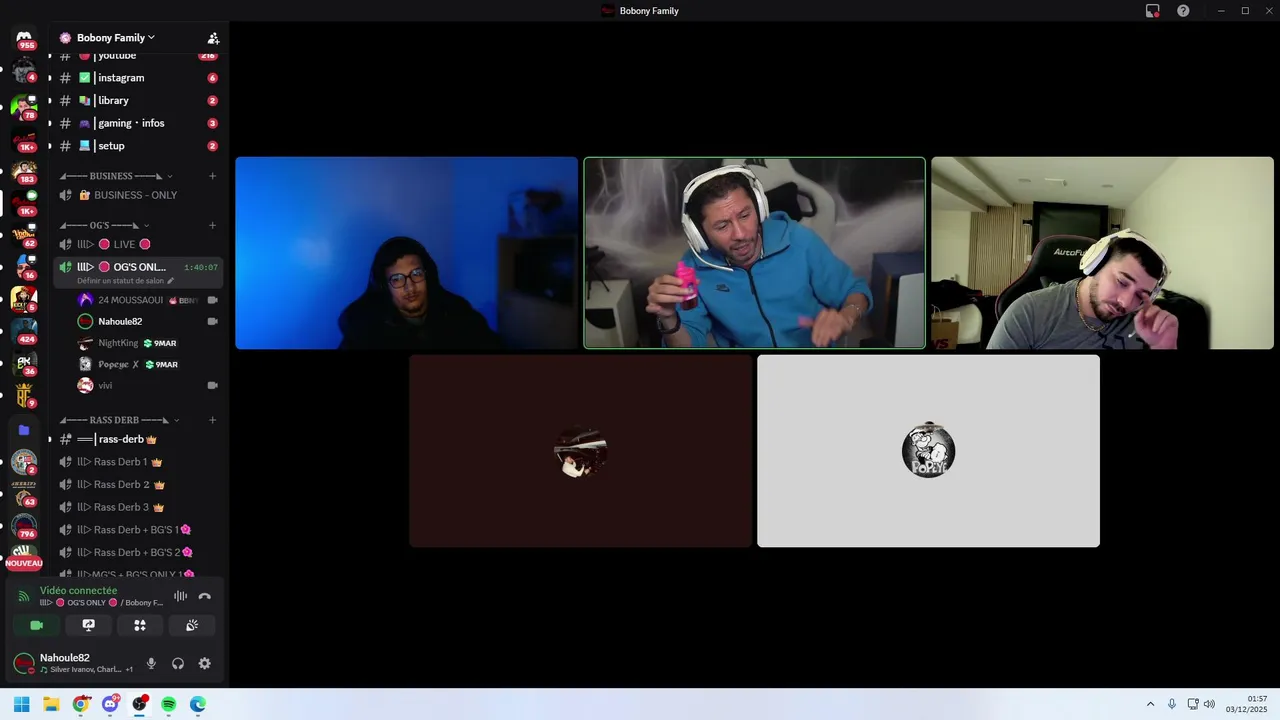
Task: Toggle your camera off
Action: coord(36,625)
